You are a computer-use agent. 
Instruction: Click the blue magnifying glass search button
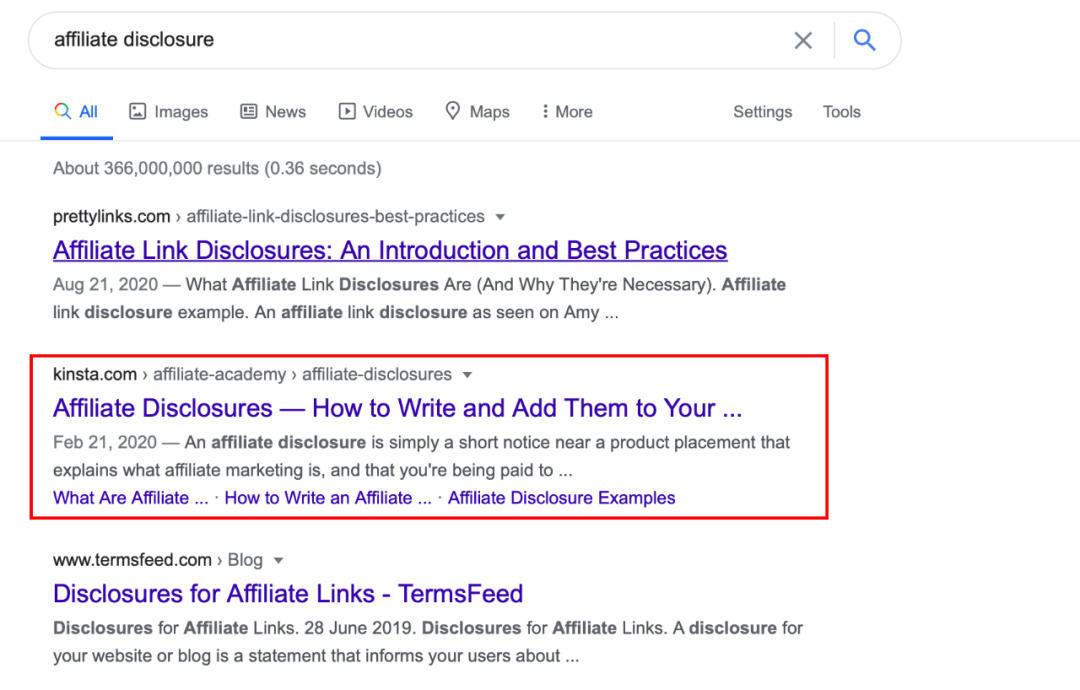click(864, 40)
